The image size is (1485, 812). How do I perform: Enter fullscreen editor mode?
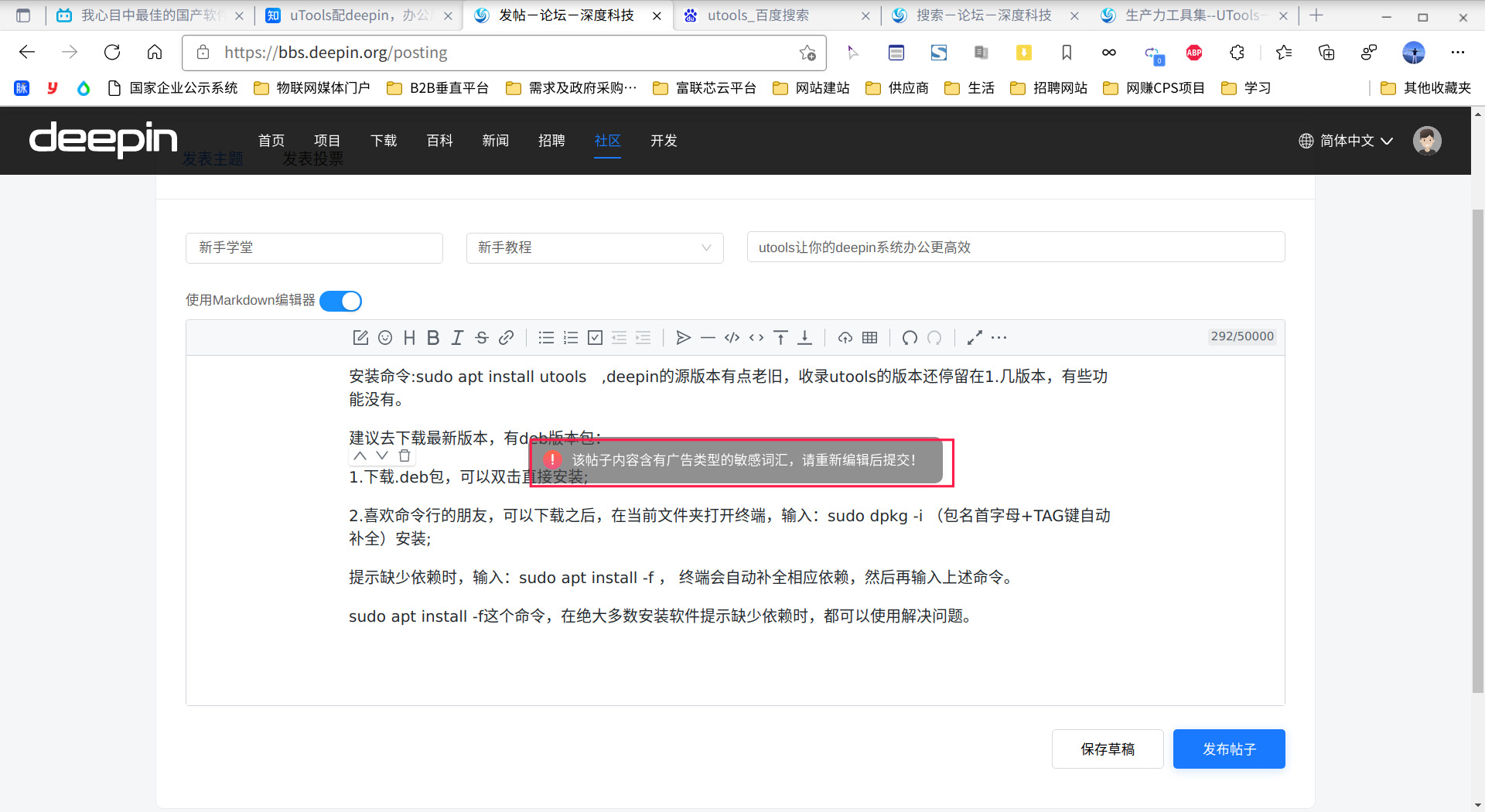(975, 338)
